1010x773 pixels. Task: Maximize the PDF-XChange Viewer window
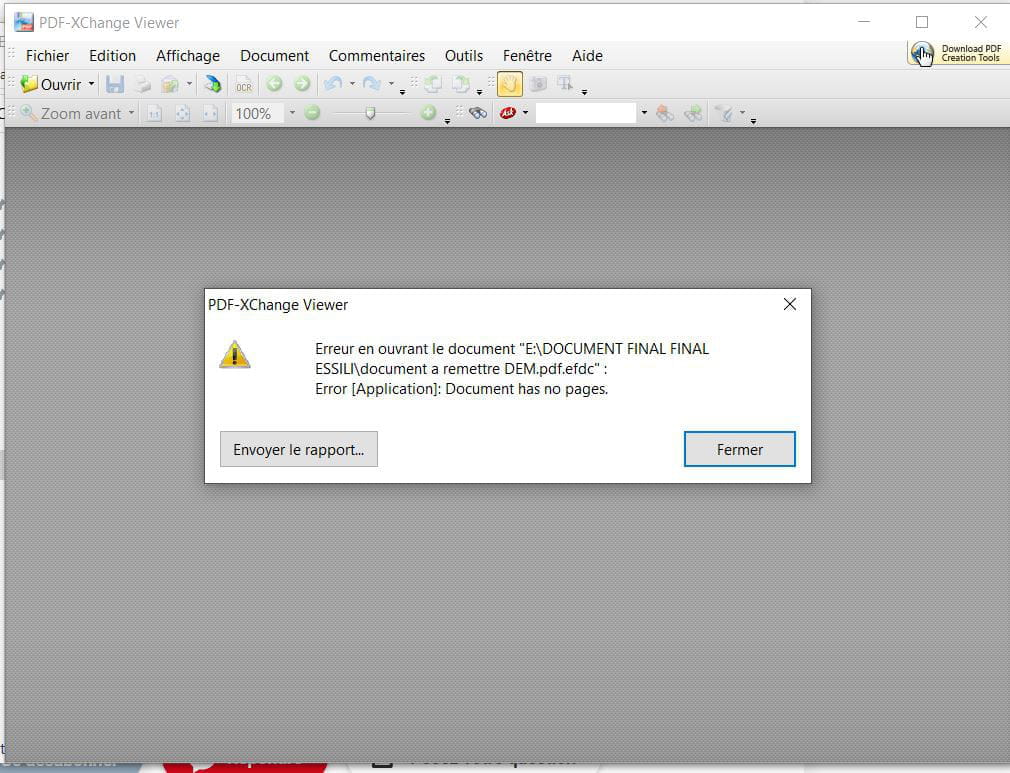pos(922,23)
